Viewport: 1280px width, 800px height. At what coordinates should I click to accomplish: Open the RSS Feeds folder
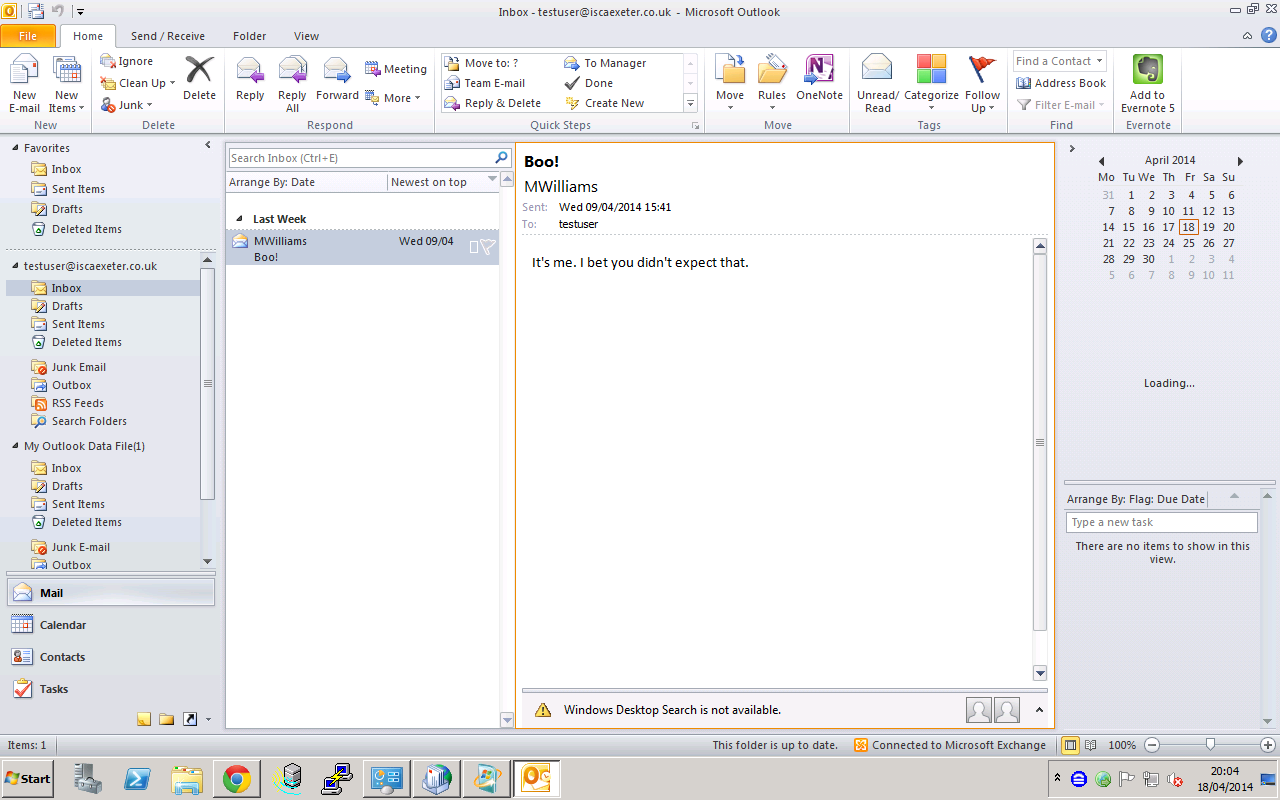pyautogui.click(x=78, y=403)
